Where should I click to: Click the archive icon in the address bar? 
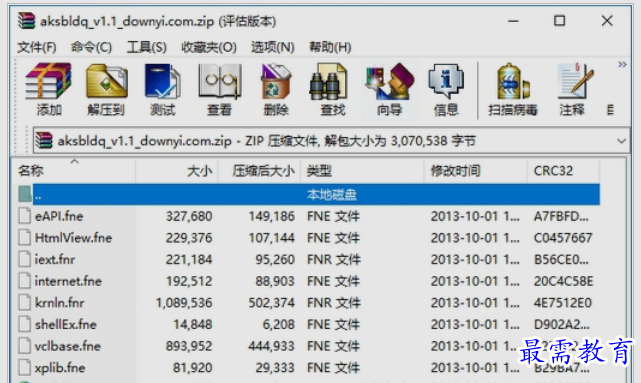[44, 141]
